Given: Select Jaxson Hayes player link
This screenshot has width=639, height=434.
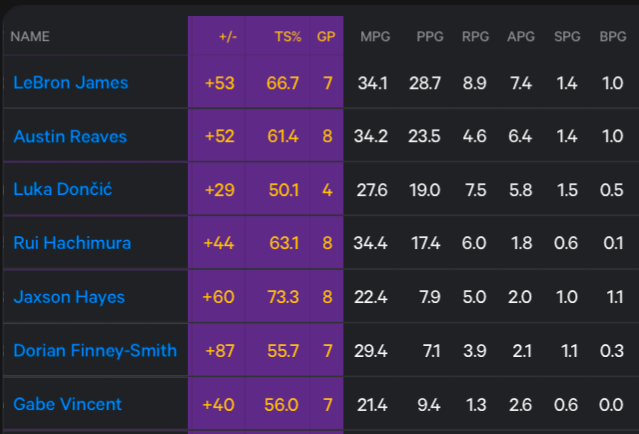Looking at the screenshot, I should (69, 297).
